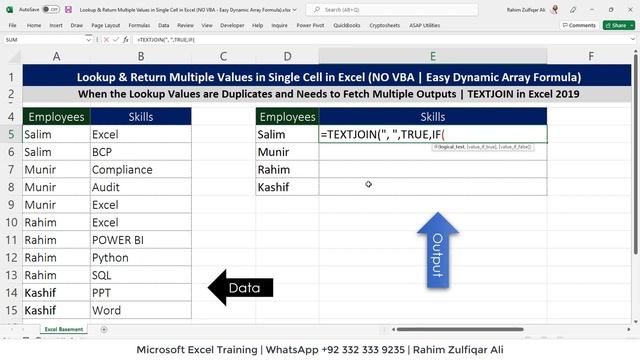Screen dimensions: 640x360
Task: Open the Cryptosheets ribbon tab
Action: pyautogui.click(x=384, y=25)
